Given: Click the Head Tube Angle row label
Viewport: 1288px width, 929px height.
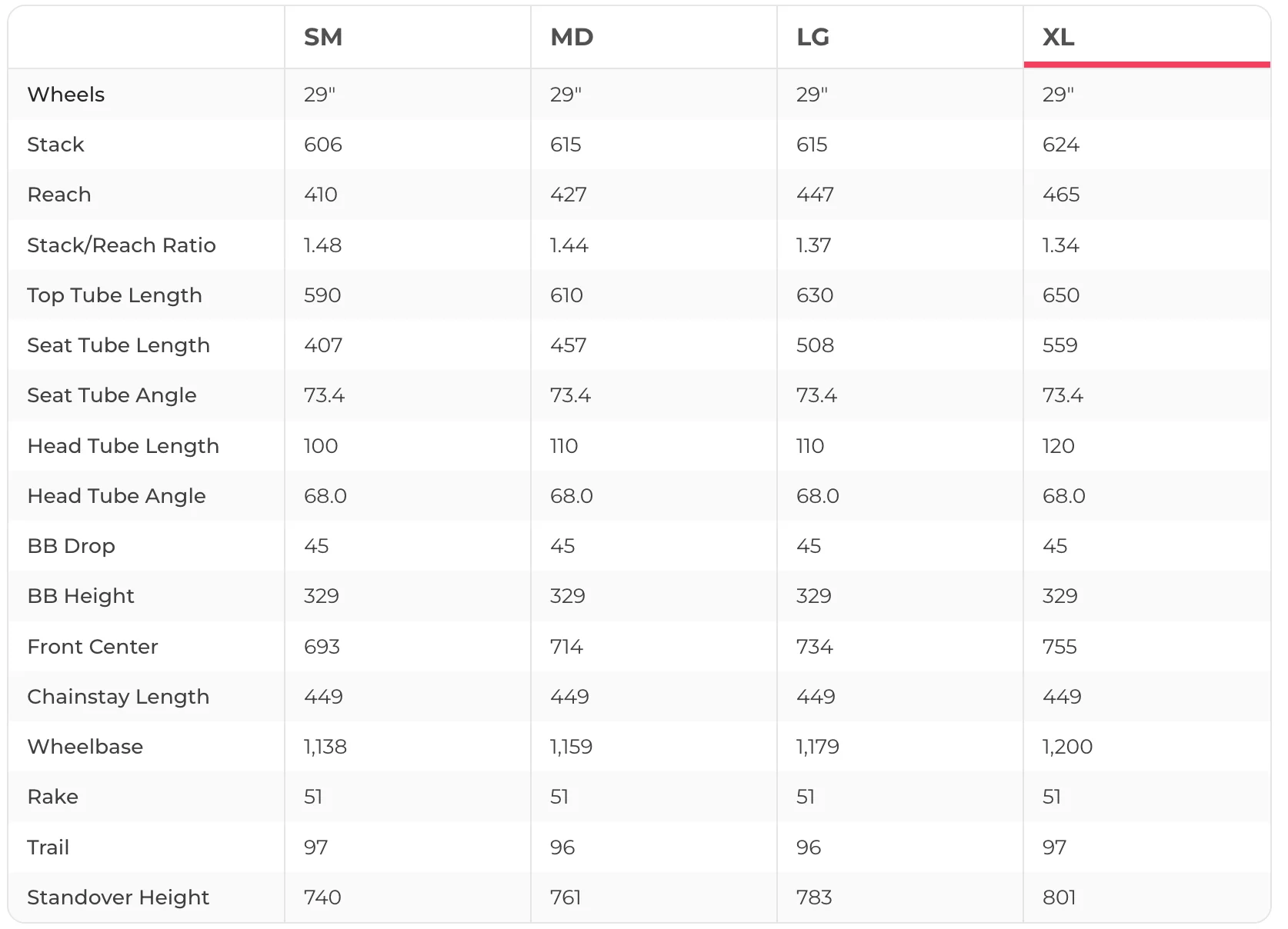Looking at the screenshot, I should [116, 496].
